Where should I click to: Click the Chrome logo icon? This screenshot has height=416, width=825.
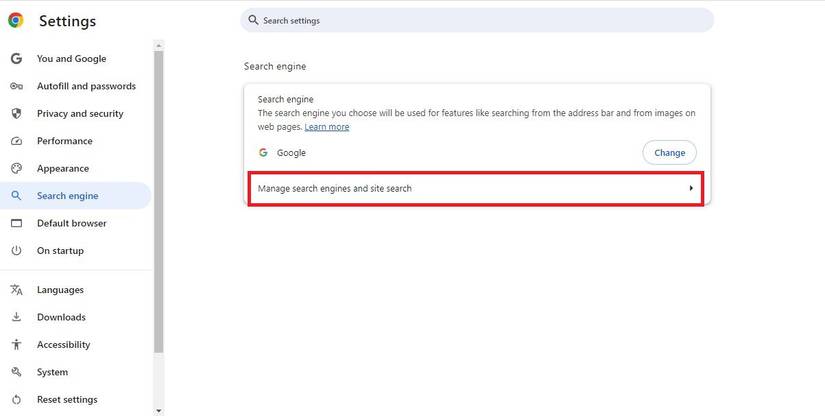click(x=16, y=20)
